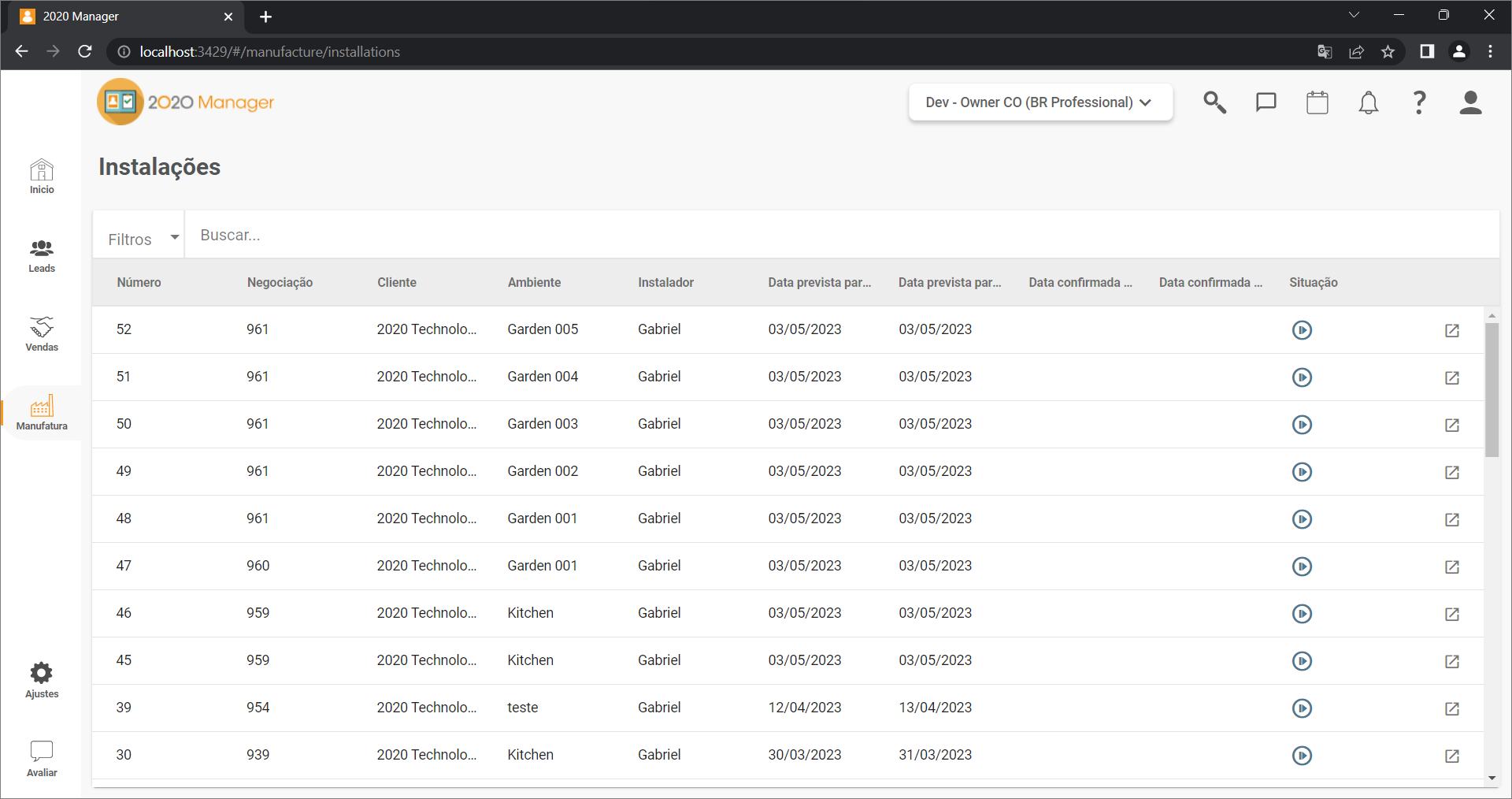
Task: Start installation 45 play icon
Action: (x=1302, y=661)
